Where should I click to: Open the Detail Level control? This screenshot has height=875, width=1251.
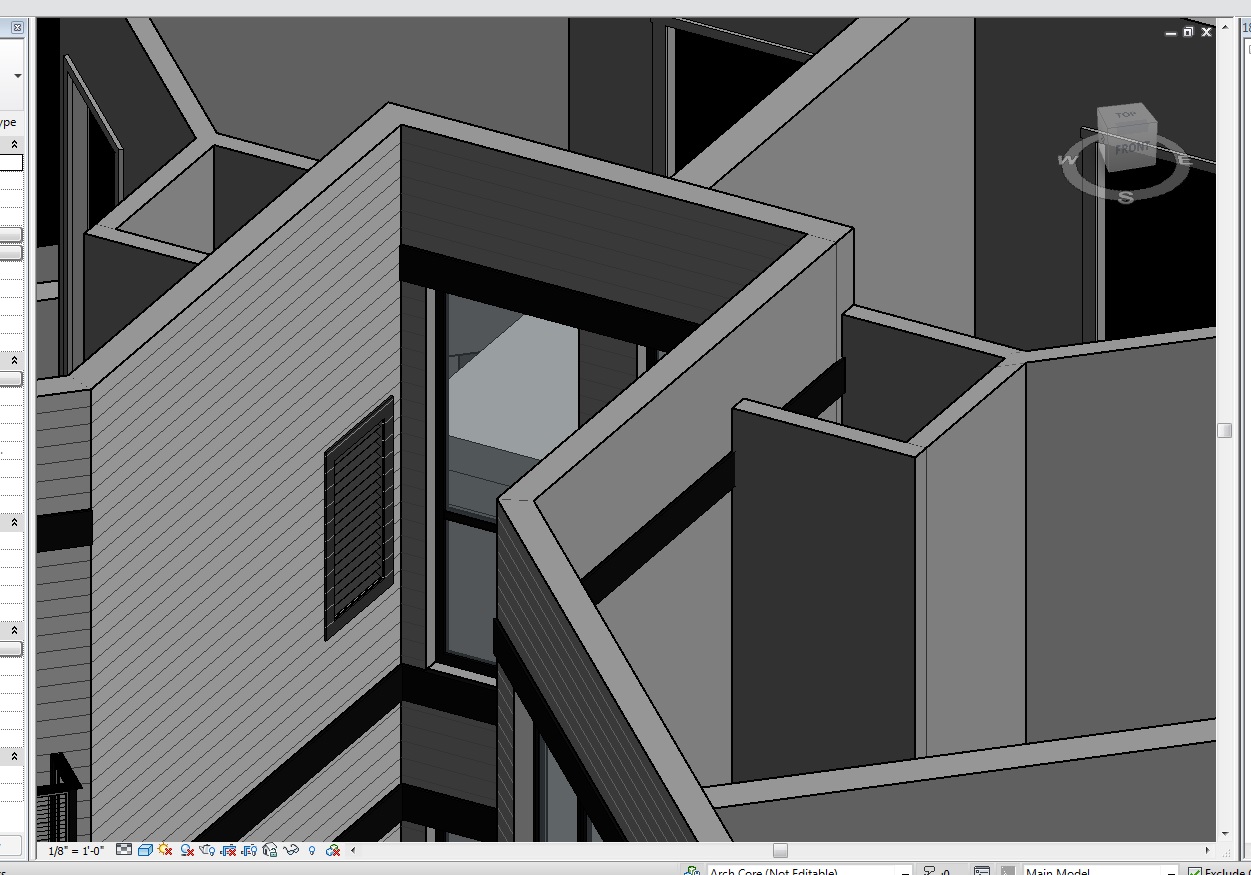coord(124,850)
